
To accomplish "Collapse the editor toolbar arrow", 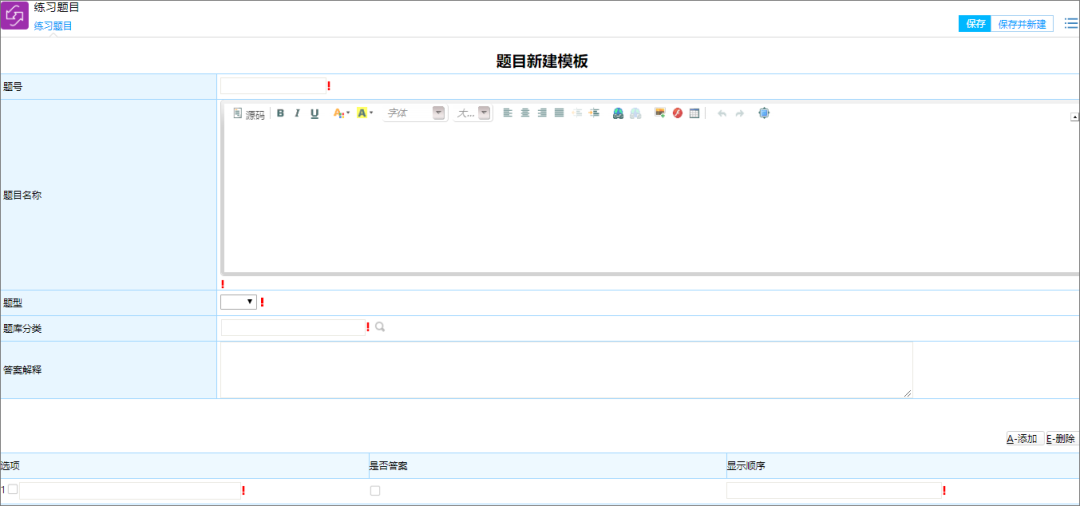I will pos(1074,117).
